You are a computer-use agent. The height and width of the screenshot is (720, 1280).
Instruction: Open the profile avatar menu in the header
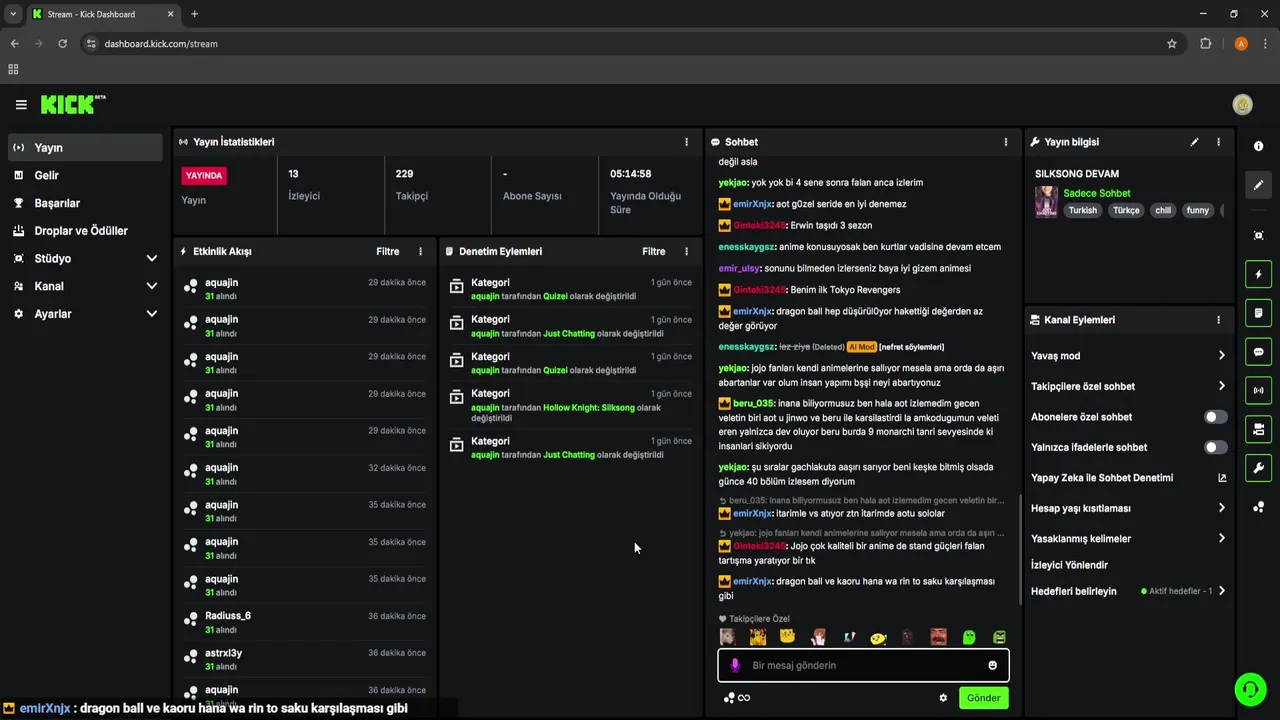click(1243, 105)
